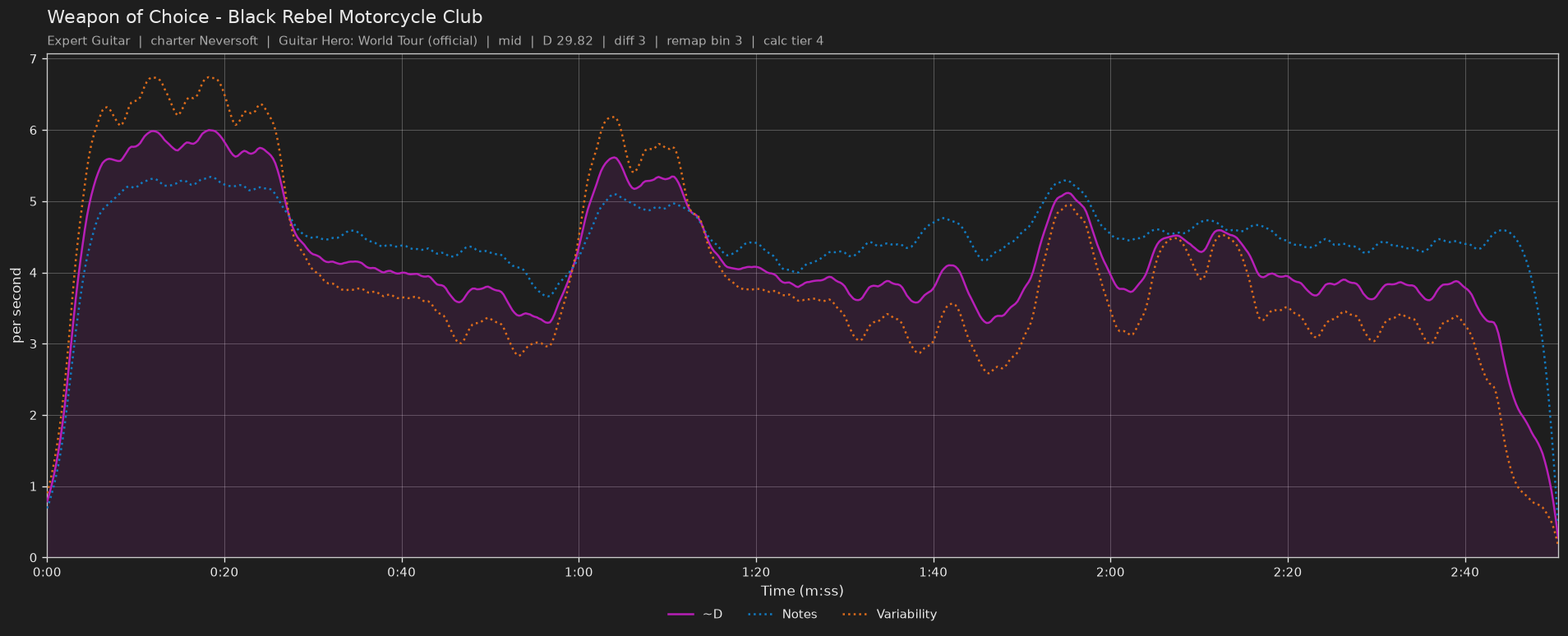The height and width of the screenshot is (636, 1568).
Task: Click the x-axis tick label "2:20"
Action: (1288, 572)
